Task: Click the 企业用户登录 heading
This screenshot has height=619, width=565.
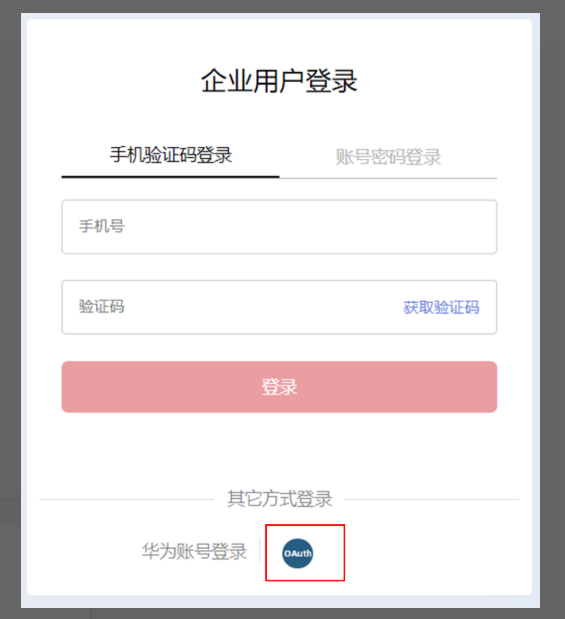Action: [279, 81]
